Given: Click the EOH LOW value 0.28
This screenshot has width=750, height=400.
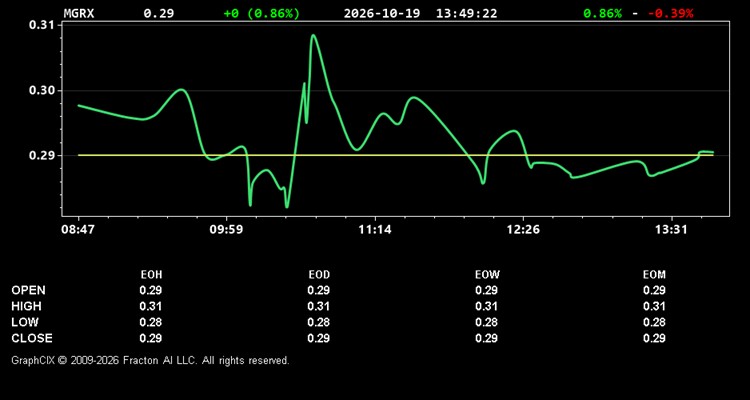Looking at the screenshot, I should [151, 322].
